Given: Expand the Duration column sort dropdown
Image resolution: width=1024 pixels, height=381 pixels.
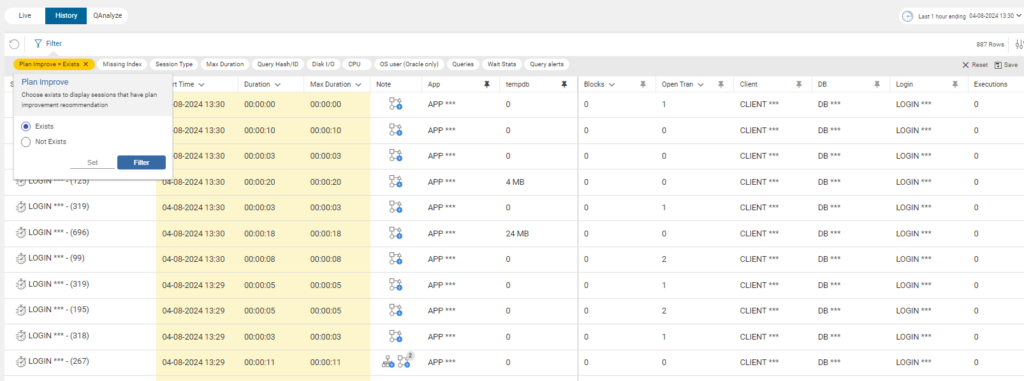Looking at the screenshot, I should pyautogui.click(x=278, y=84).
